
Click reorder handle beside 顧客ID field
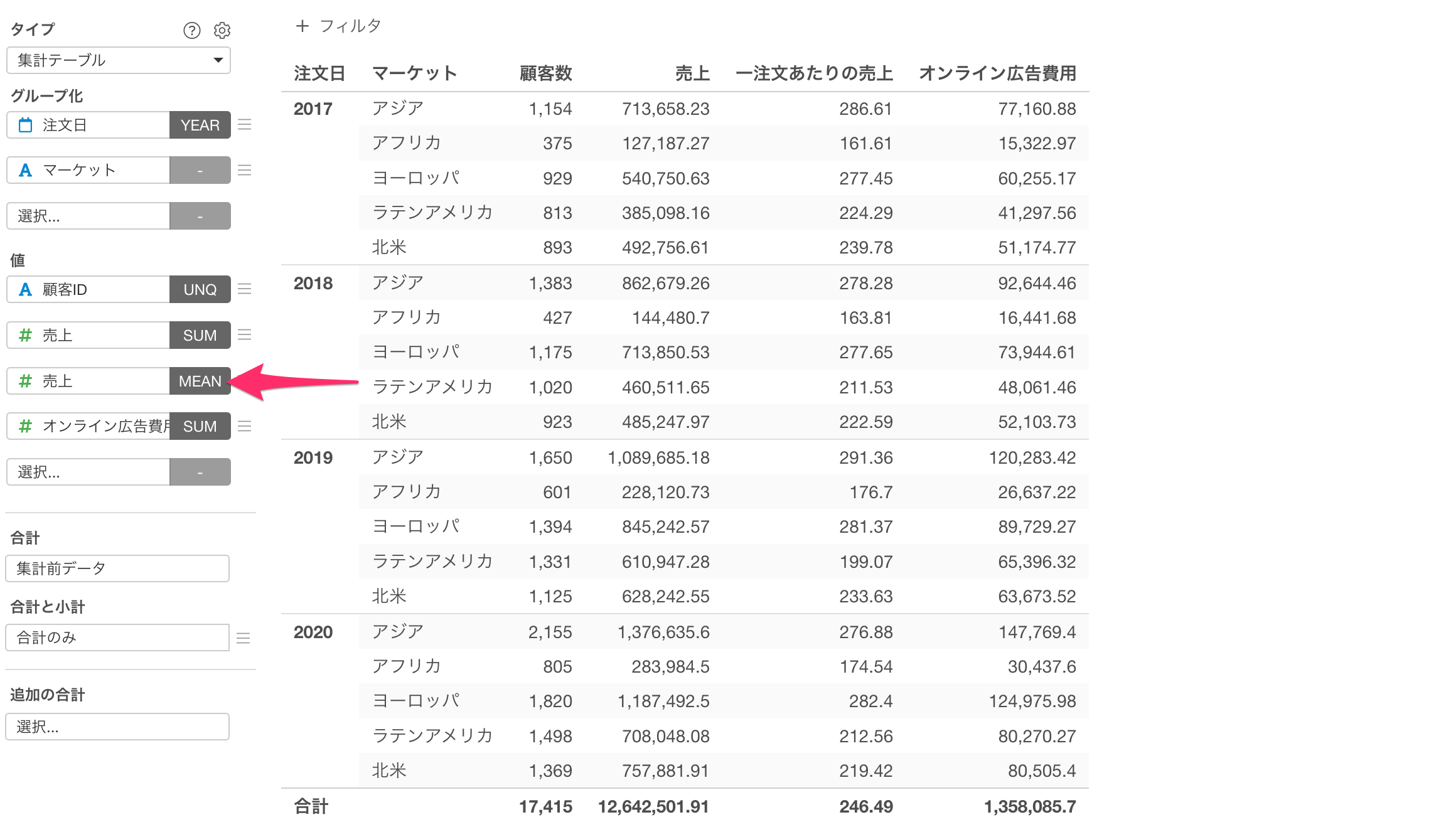(x=245, y=289)
